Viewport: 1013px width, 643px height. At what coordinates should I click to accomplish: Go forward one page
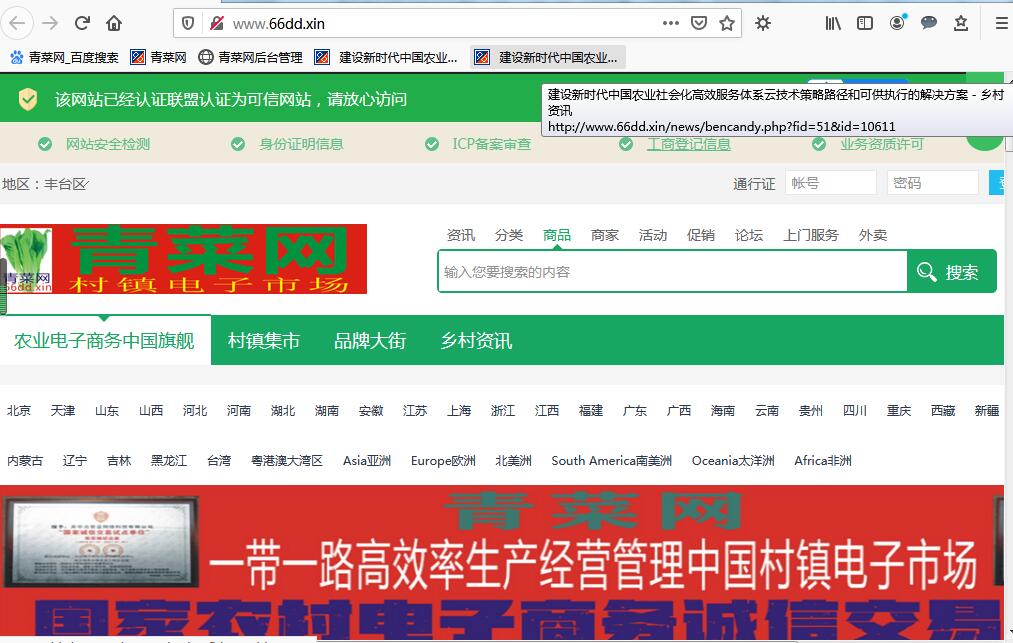(x=50, y=23)
